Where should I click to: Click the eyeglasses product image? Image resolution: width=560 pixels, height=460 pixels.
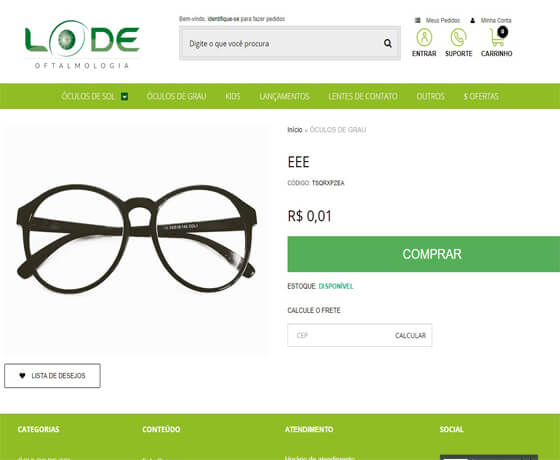pos(136,240)
